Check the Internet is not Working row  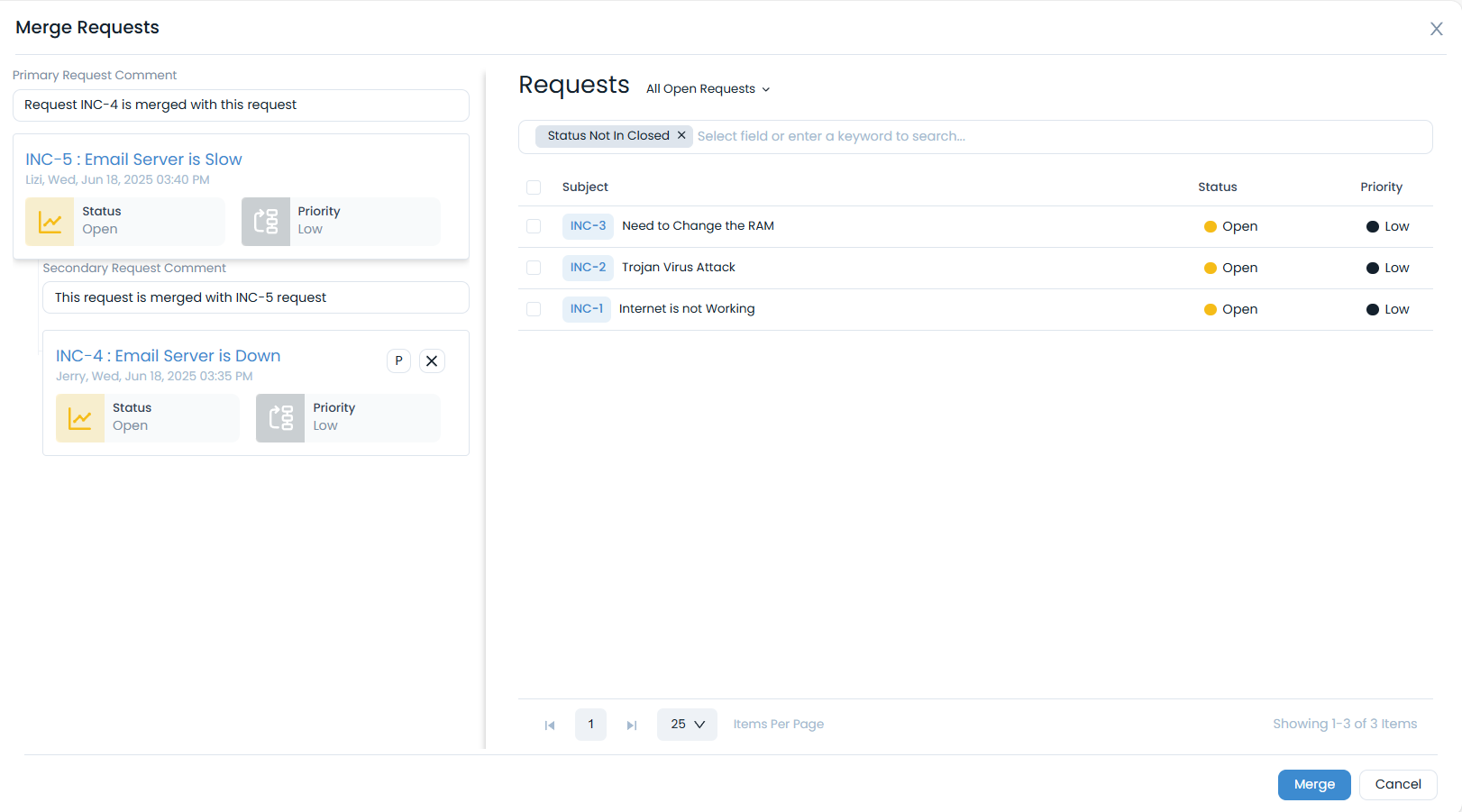(534, 309)
